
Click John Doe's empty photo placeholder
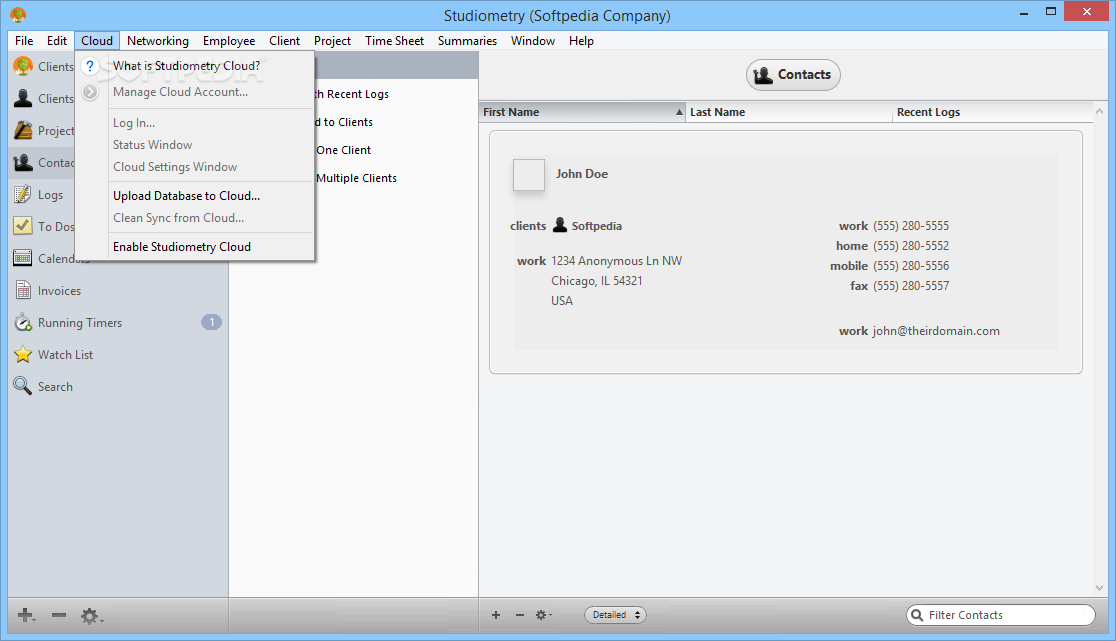(x=529, y=175)
